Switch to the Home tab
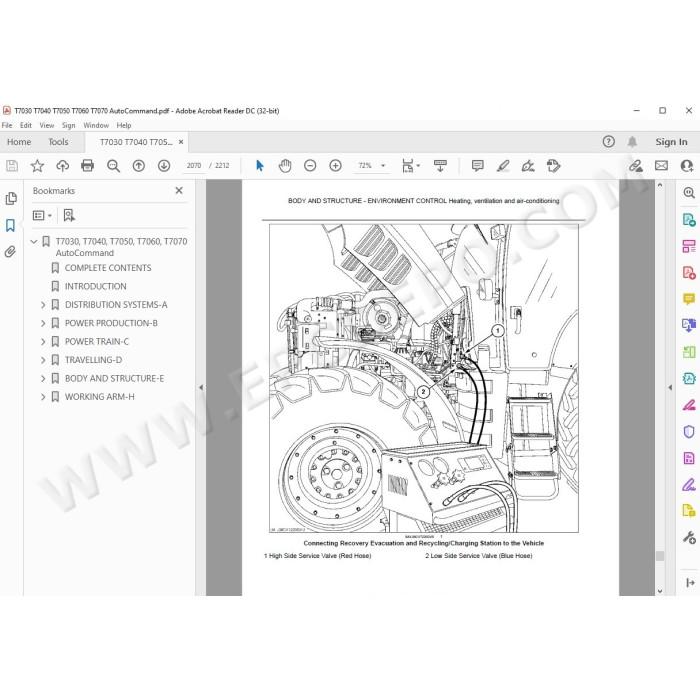This screenshot has width=700, height=700. coord(19,142)
